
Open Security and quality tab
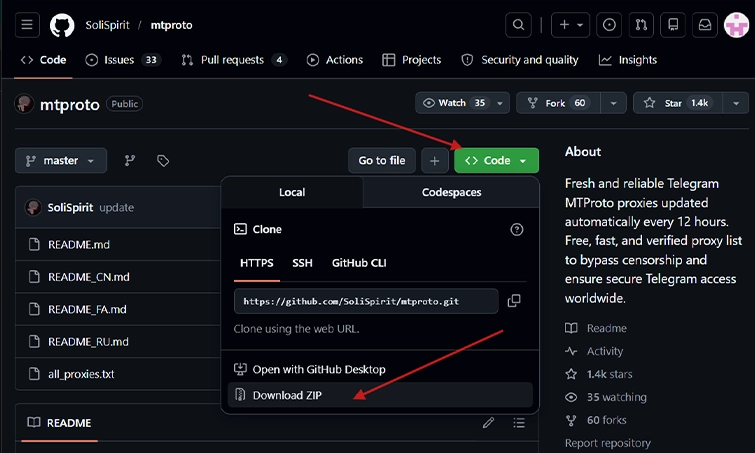coord(520,60)
